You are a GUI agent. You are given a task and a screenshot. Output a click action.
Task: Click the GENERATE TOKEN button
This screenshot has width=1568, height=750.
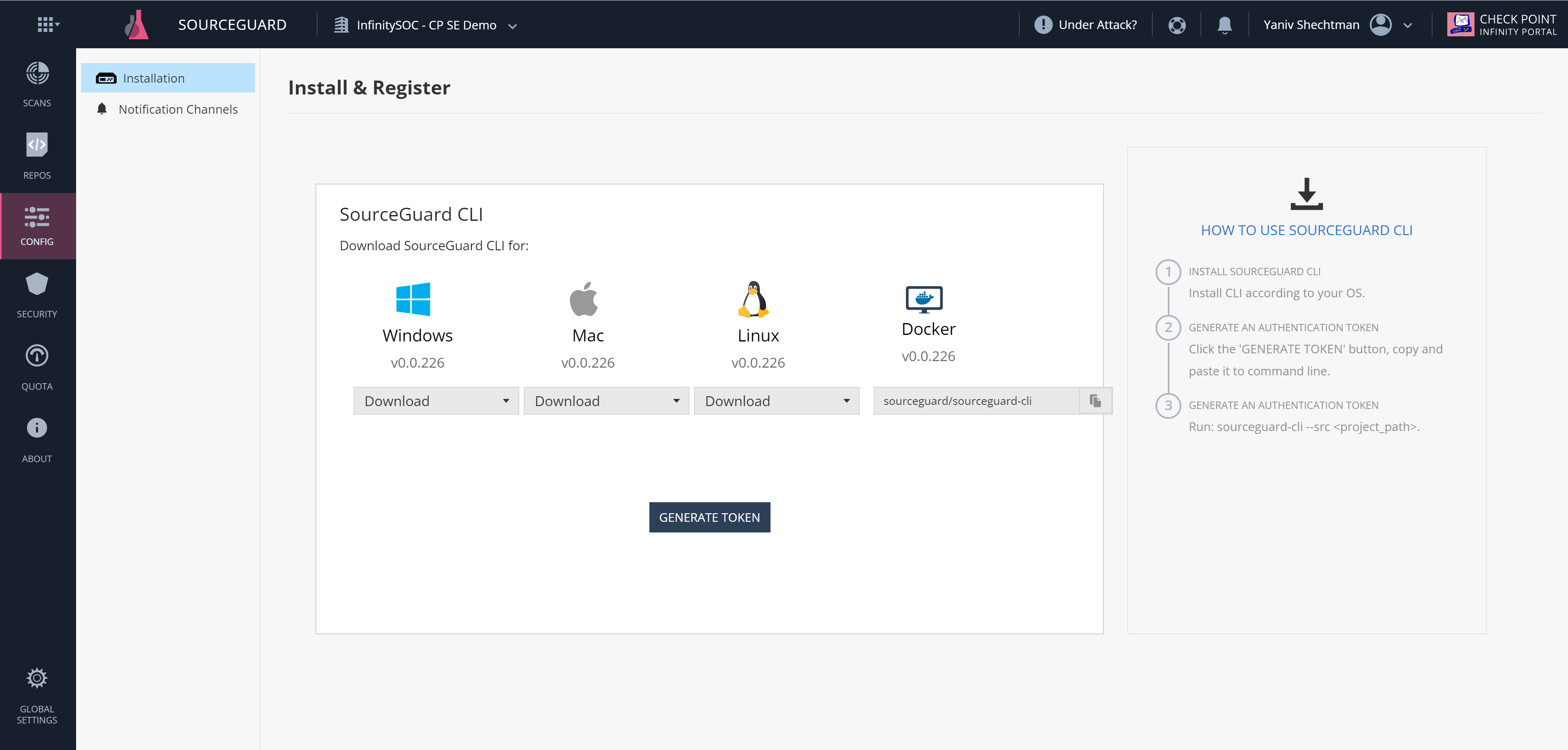click(710, 517)
